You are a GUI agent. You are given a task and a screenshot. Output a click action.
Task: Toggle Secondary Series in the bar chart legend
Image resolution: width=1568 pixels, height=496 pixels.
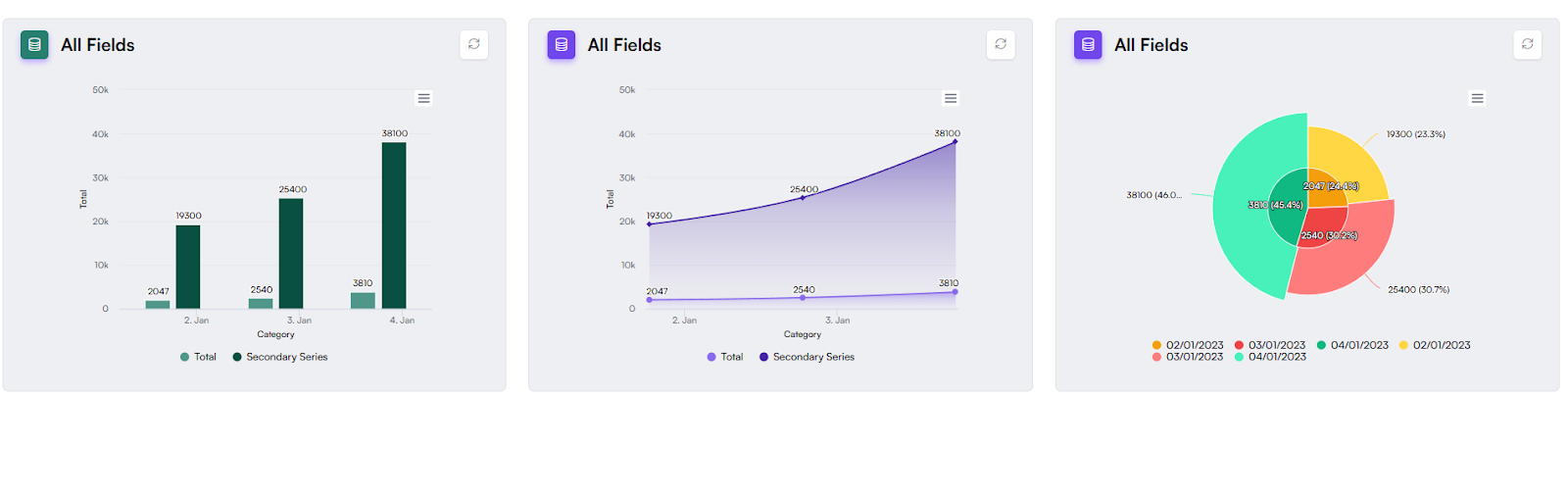pos(280,357)
